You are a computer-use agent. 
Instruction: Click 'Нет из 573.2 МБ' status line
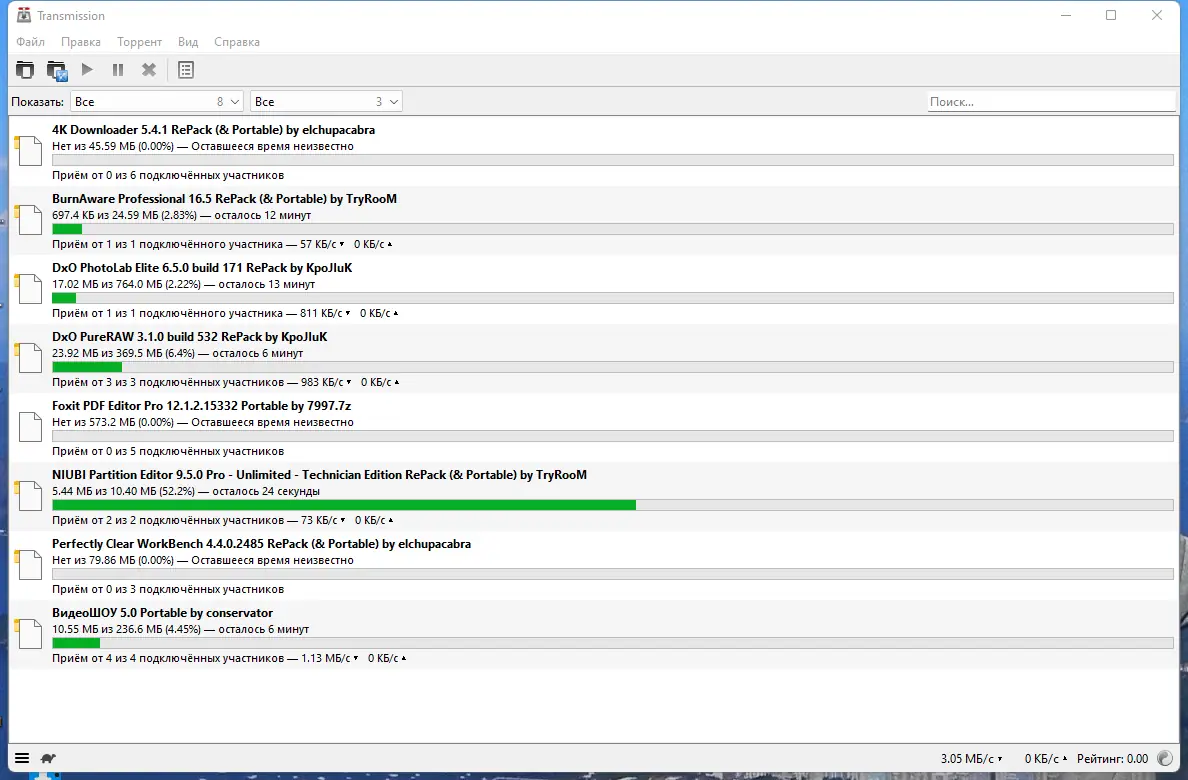point(203,422)
